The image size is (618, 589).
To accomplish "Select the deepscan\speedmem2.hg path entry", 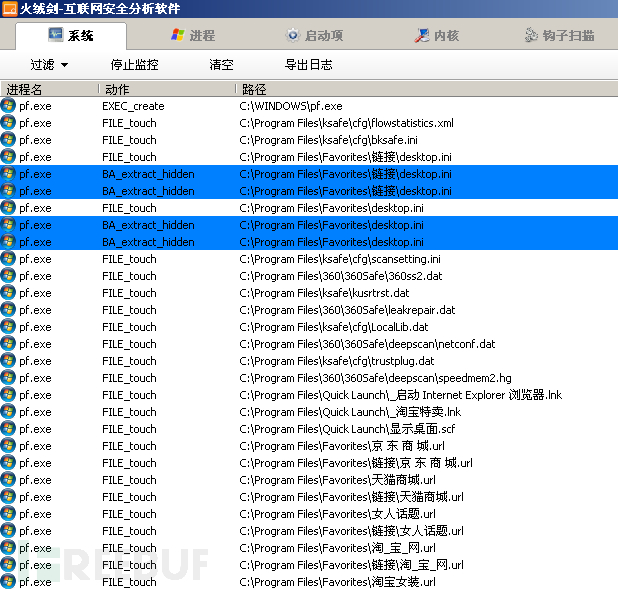I will point(375,378).
